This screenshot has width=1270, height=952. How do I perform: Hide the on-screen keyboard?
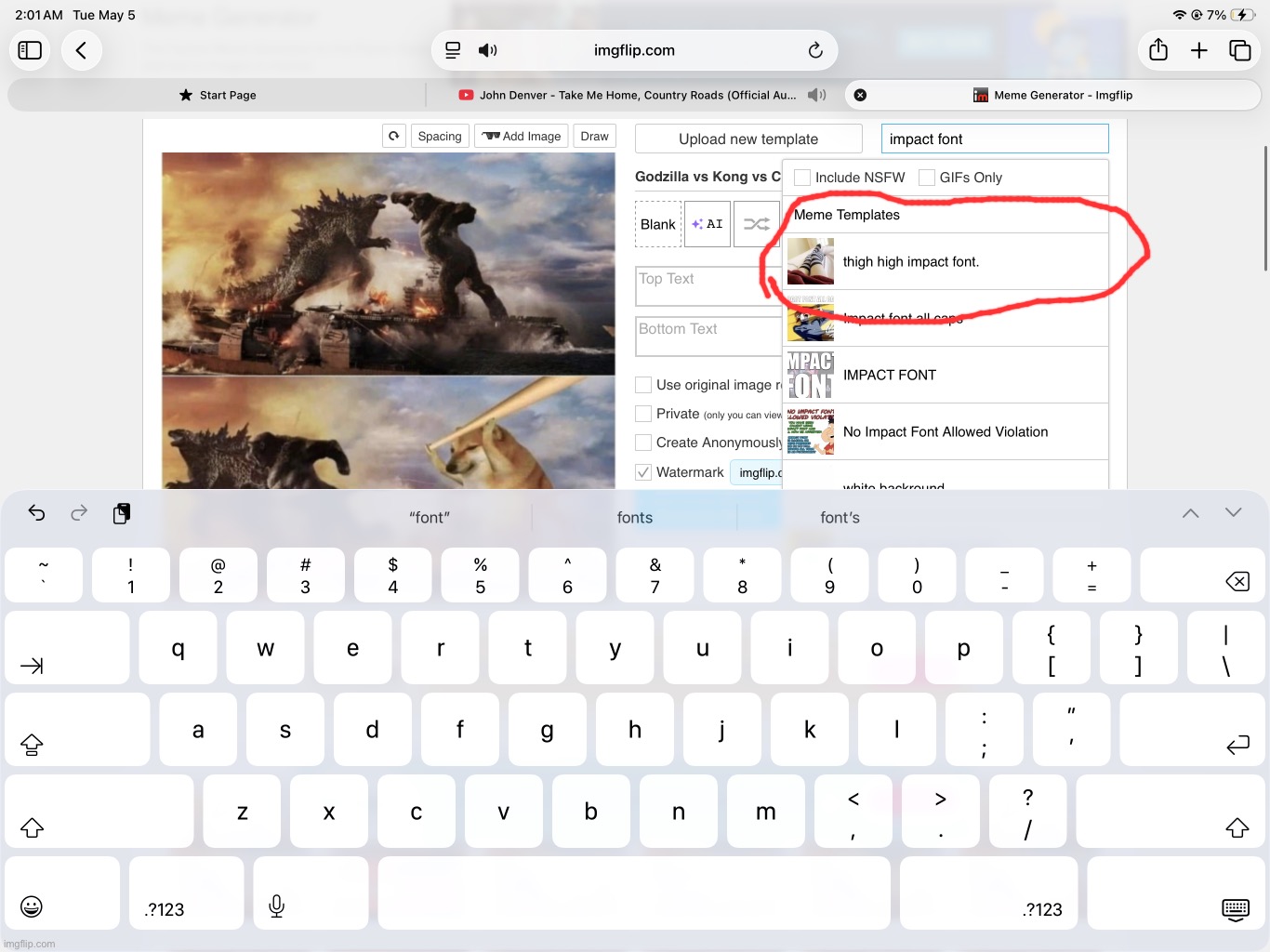coord(1176,893)
